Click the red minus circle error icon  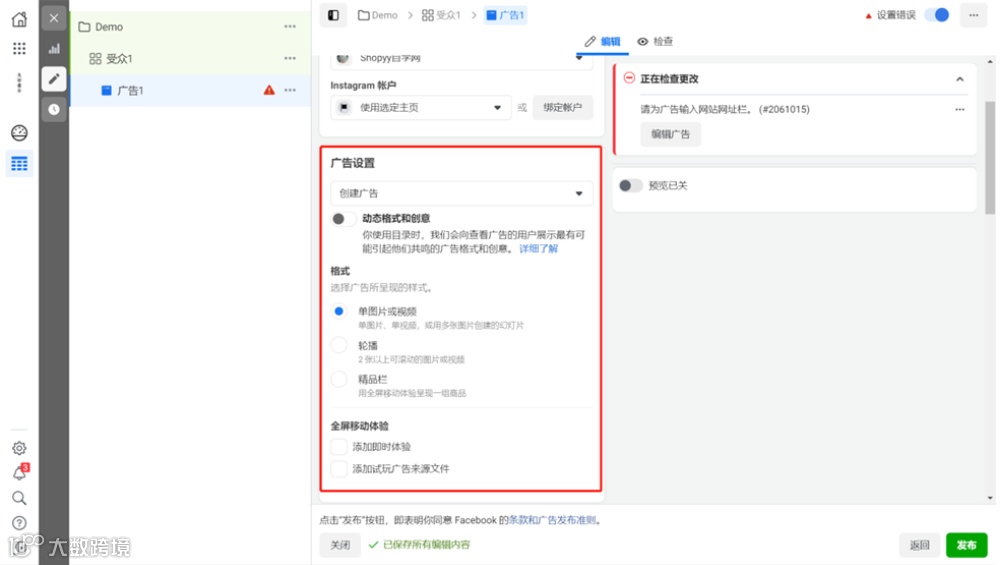[x=629, y=77]
